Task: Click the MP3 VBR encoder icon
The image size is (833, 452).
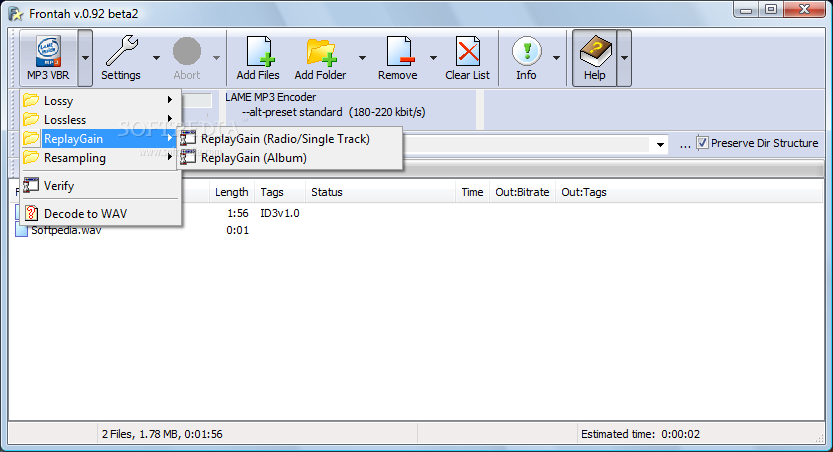Action: coord(48,52)
